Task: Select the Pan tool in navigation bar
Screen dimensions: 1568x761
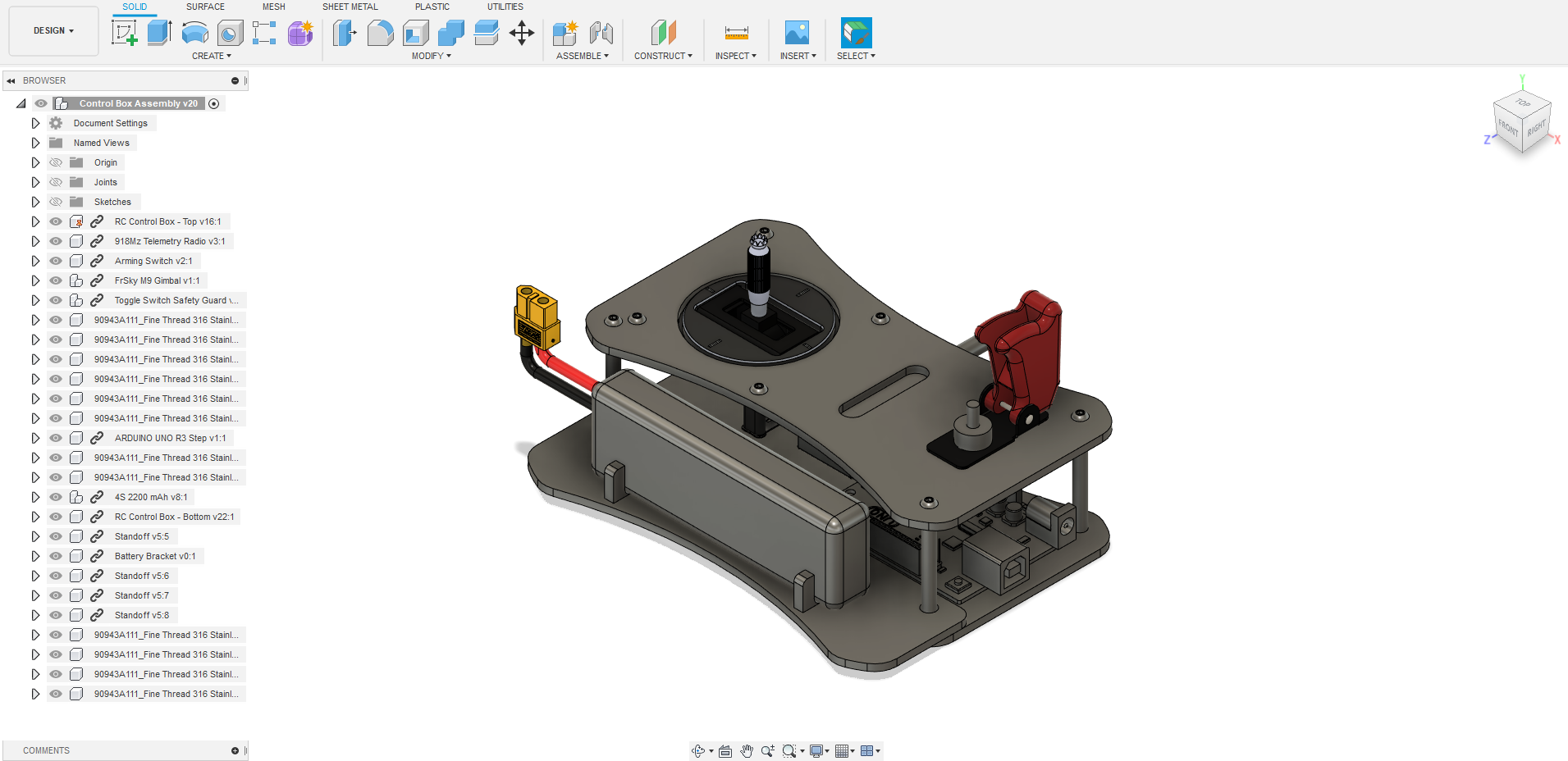Action: tap(747, 750)
